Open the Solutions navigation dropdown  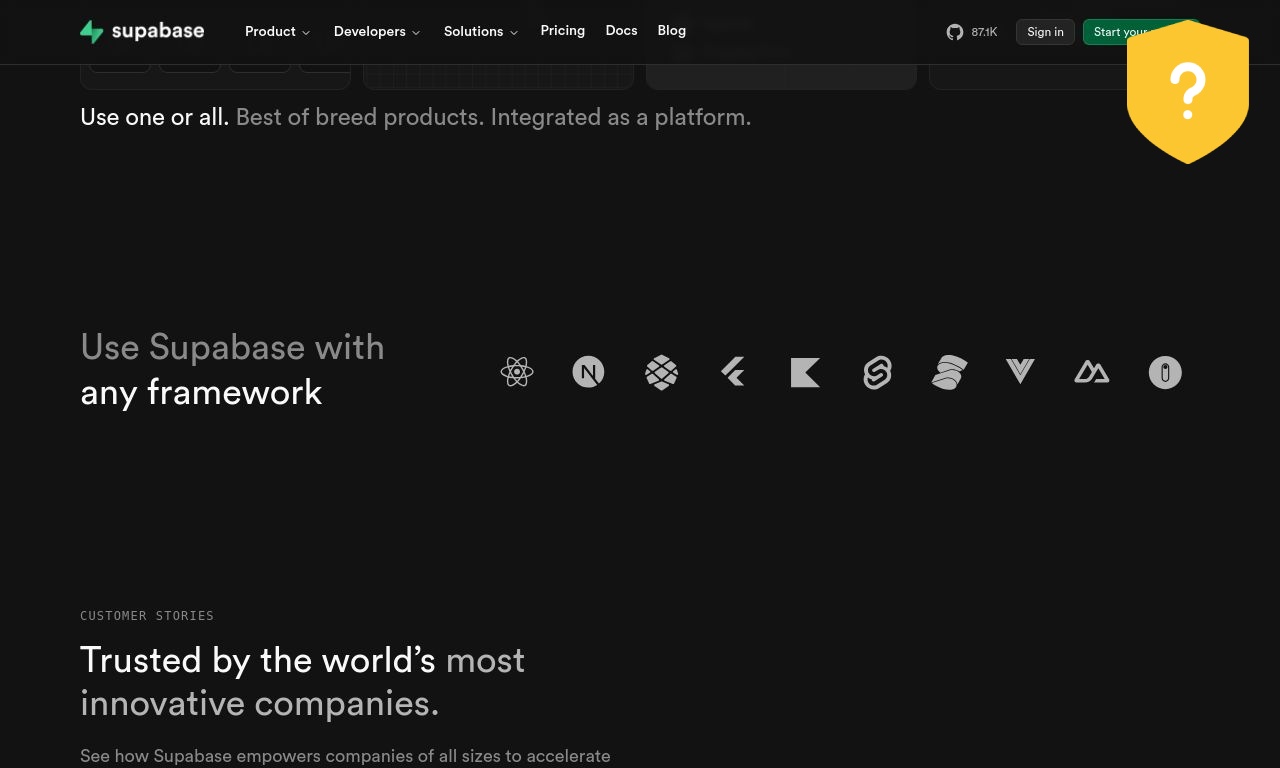(481, 32)
